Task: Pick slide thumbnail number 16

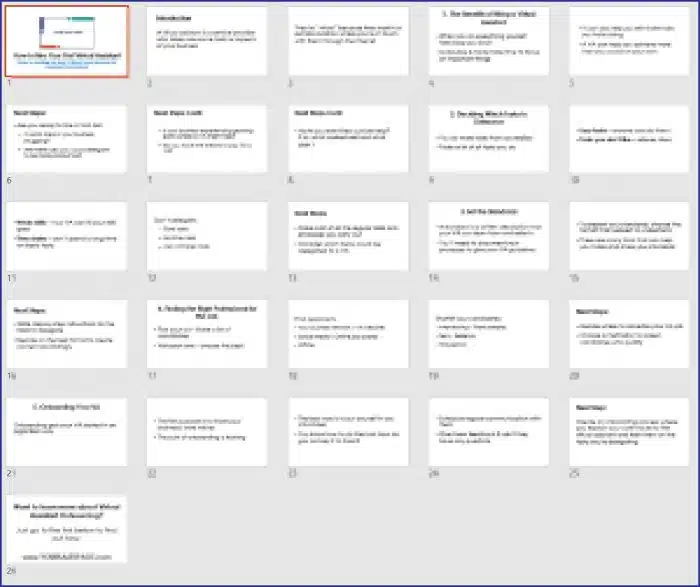Action: (67, 334)
